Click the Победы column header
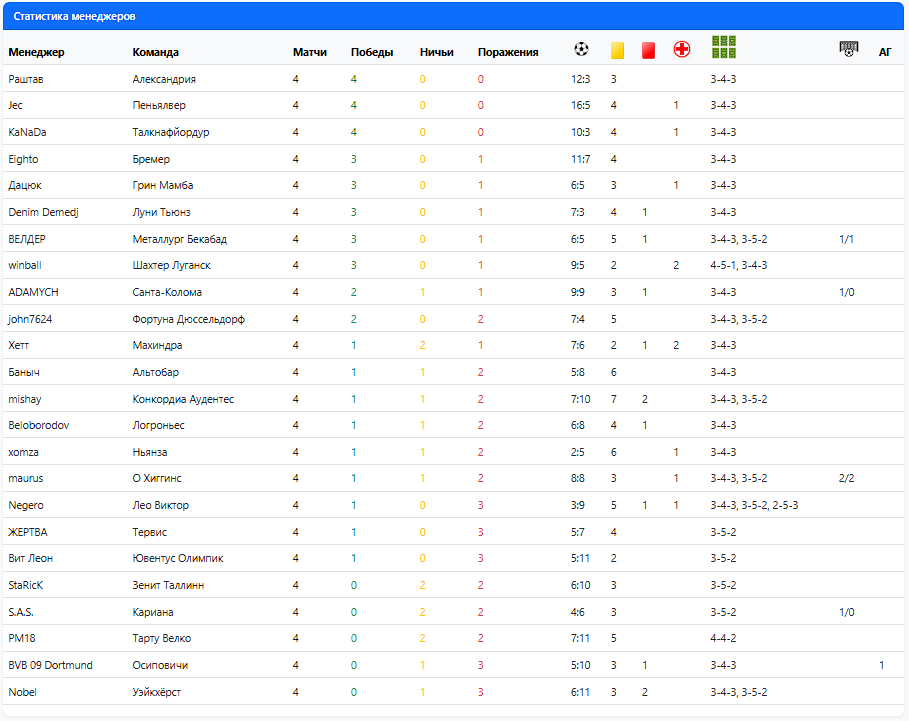This screenshot has width=909, height=721. 371,52
